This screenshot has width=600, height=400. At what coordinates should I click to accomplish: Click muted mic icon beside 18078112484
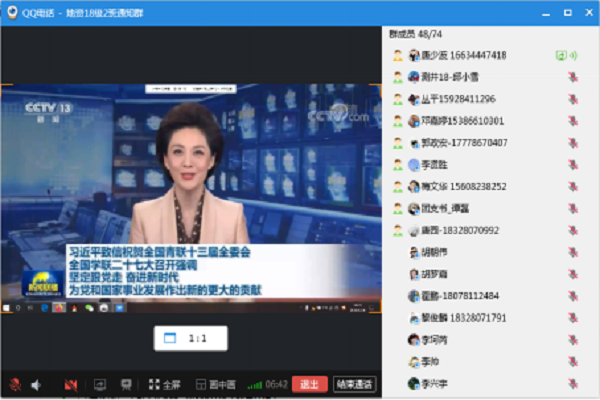573,296
